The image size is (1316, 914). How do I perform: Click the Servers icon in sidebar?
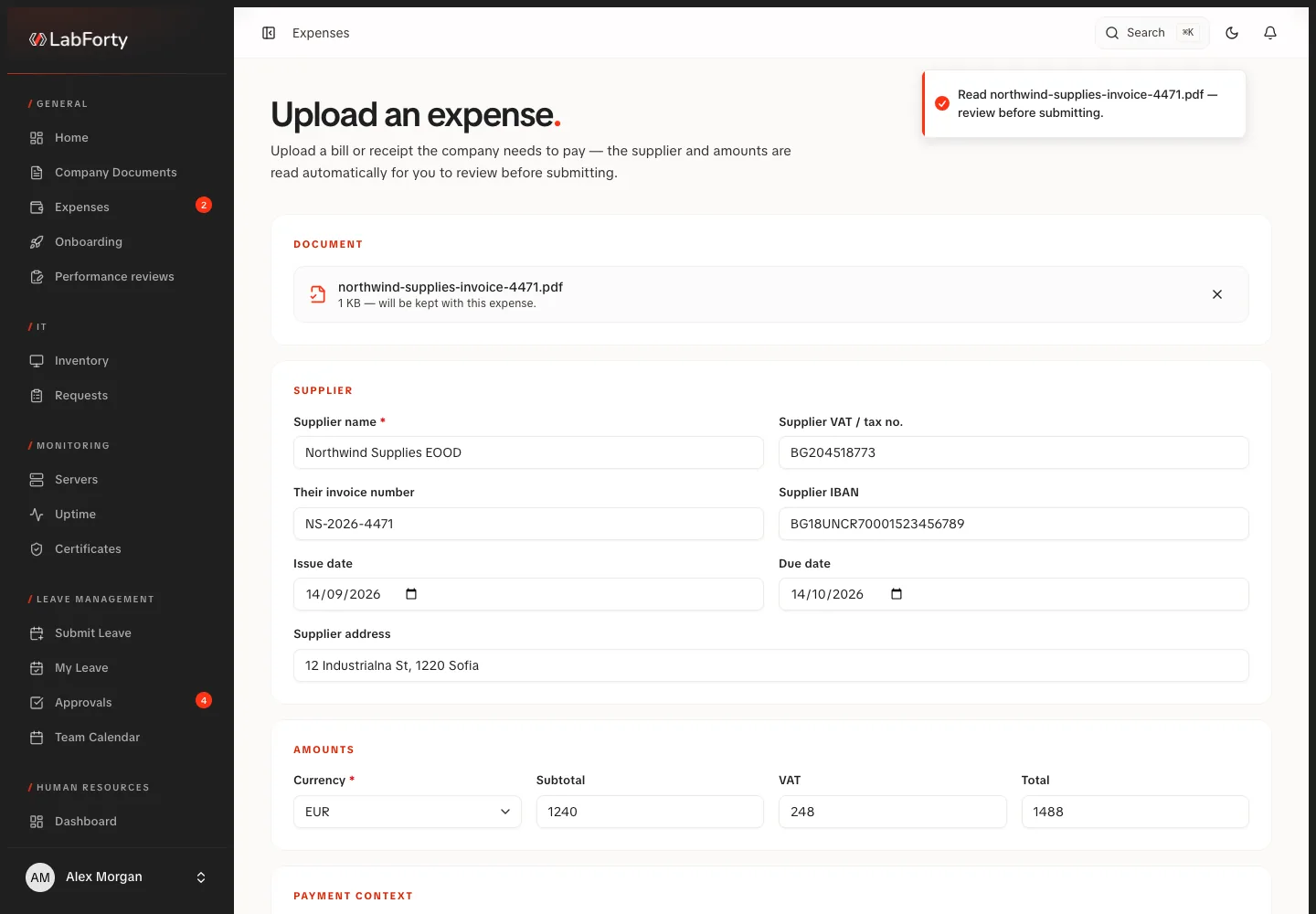coord(37,480)
